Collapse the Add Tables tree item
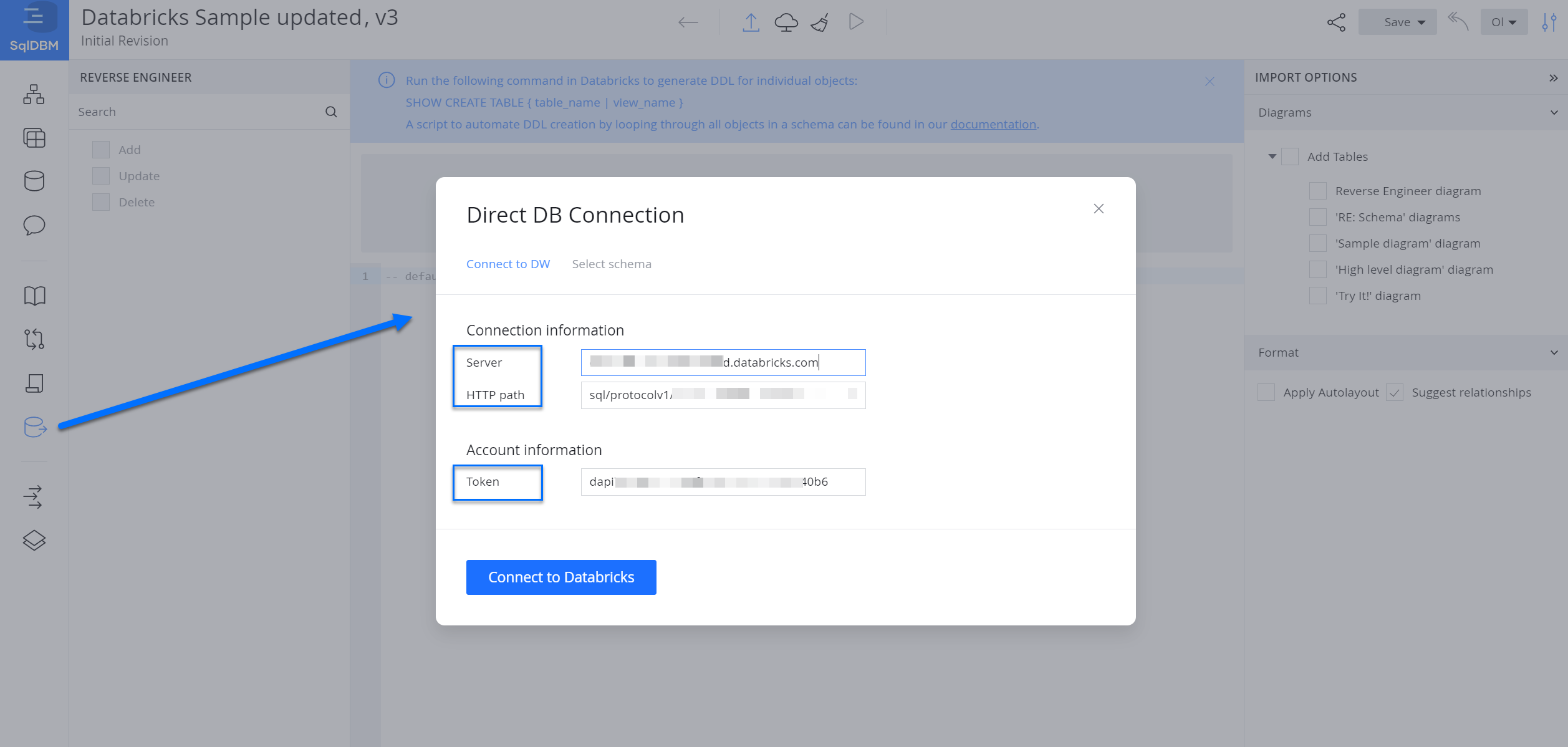1568x747 pixels. pyautogui.click(x=1272, y=157)
